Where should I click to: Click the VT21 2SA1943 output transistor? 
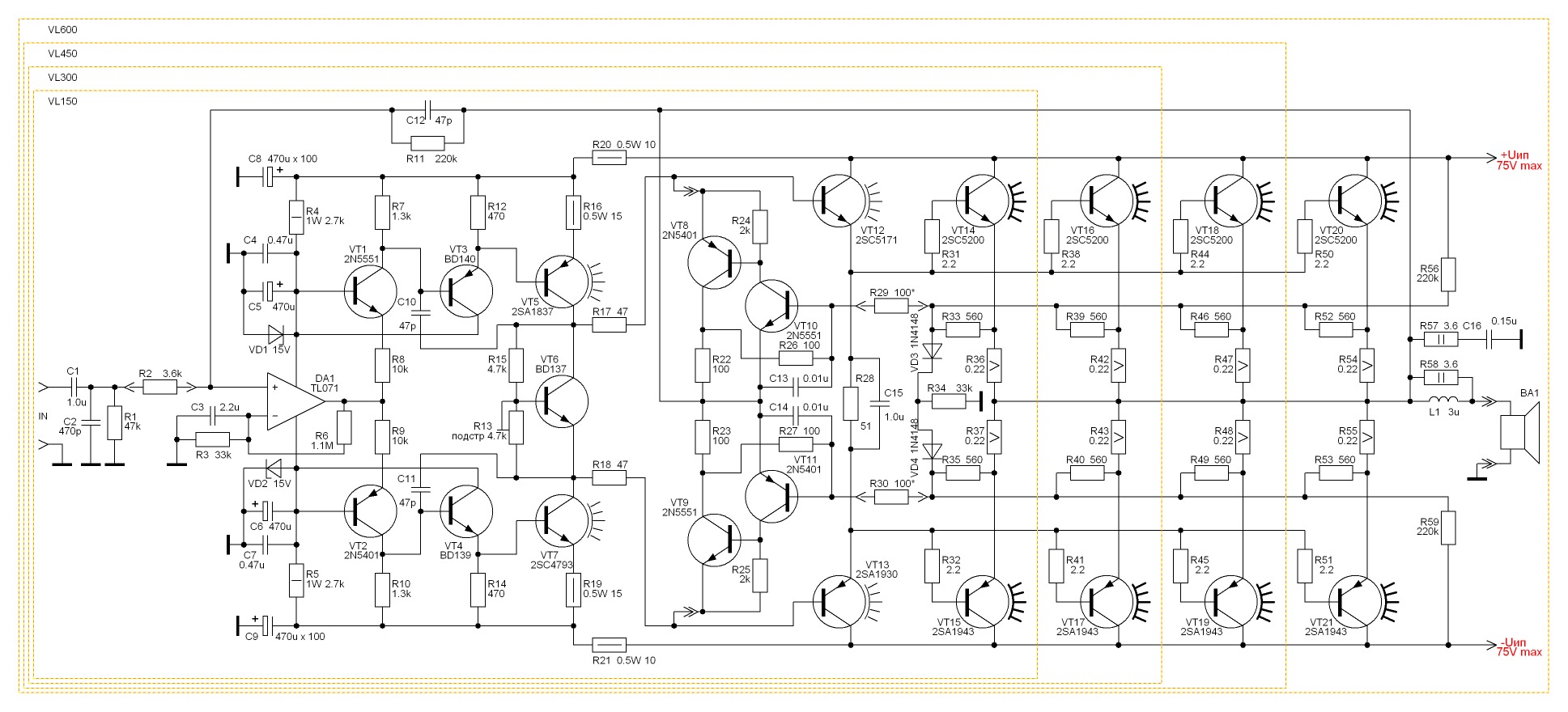pos(1356,601)
